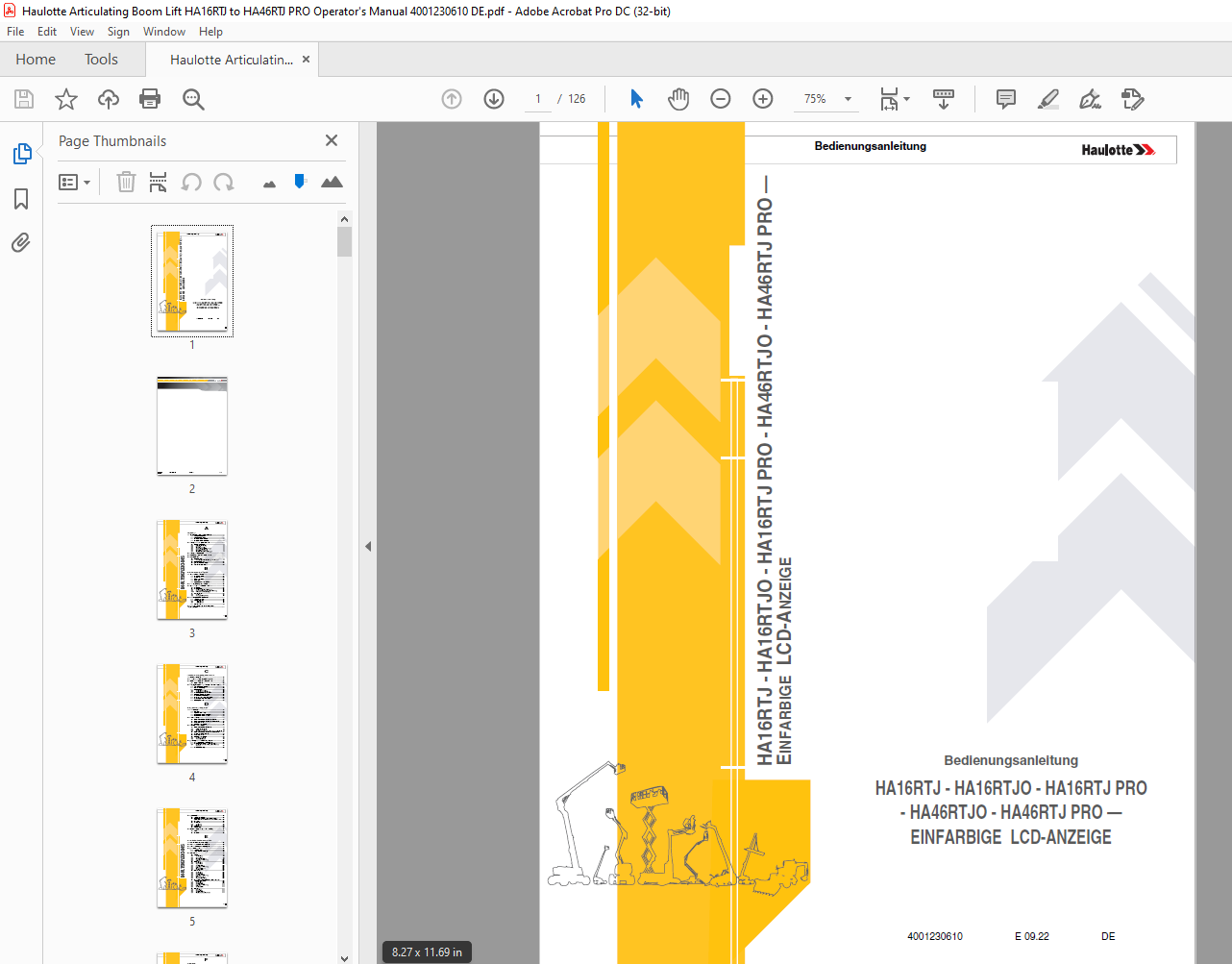Activate the hand pan tool
The width and height of the screenshot is (1232, 964).
(678, 99)
